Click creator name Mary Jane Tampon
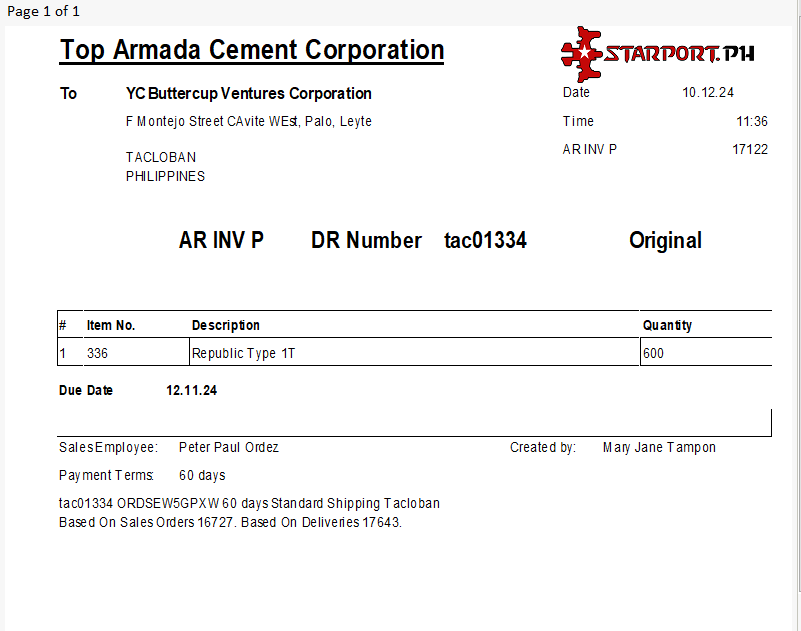This screenshot has width=801, height=631. pyautogui.click(x=659, y=448)
